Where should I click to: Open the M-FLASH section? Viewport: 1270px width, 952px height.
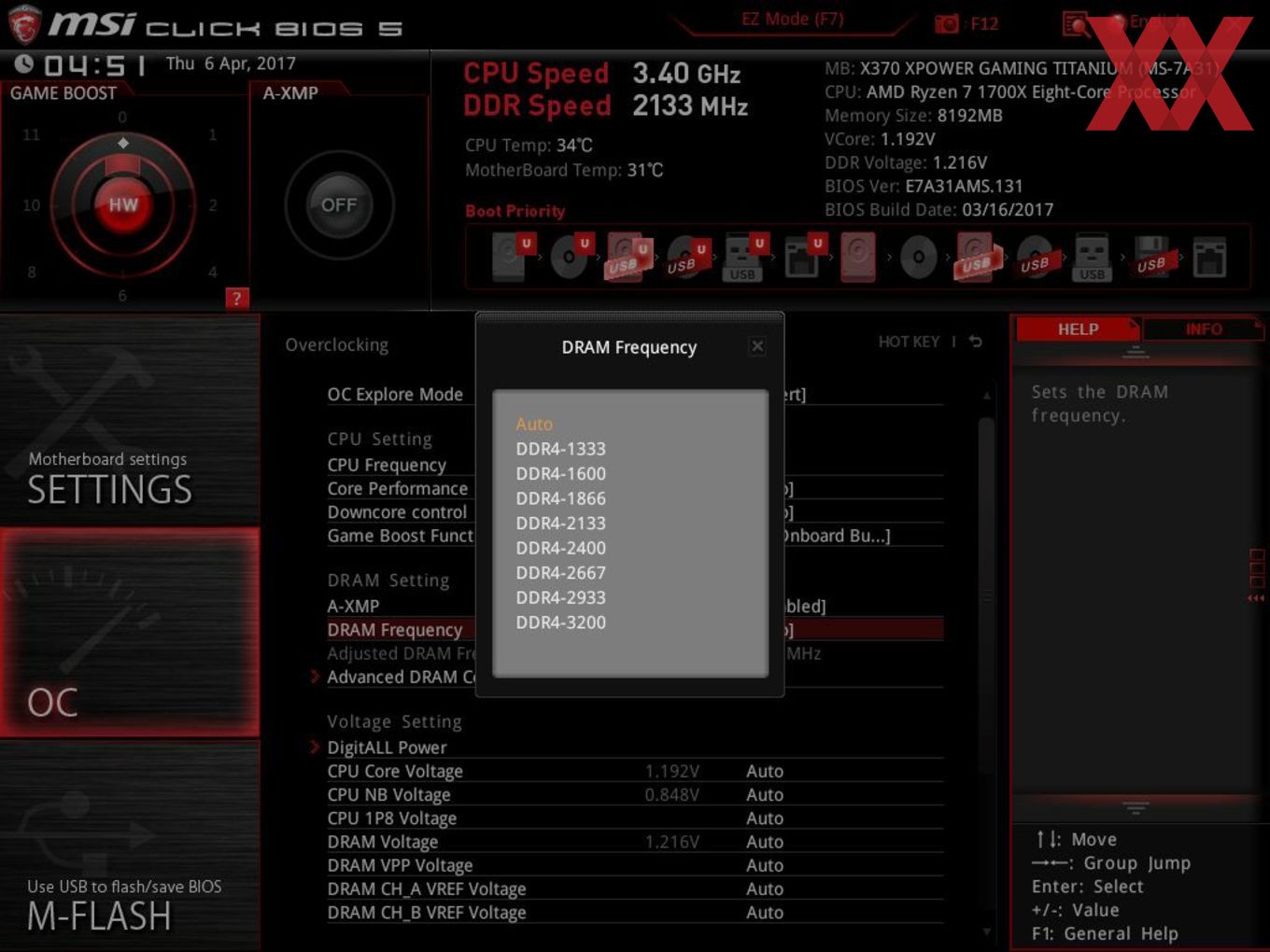[130, 846]
